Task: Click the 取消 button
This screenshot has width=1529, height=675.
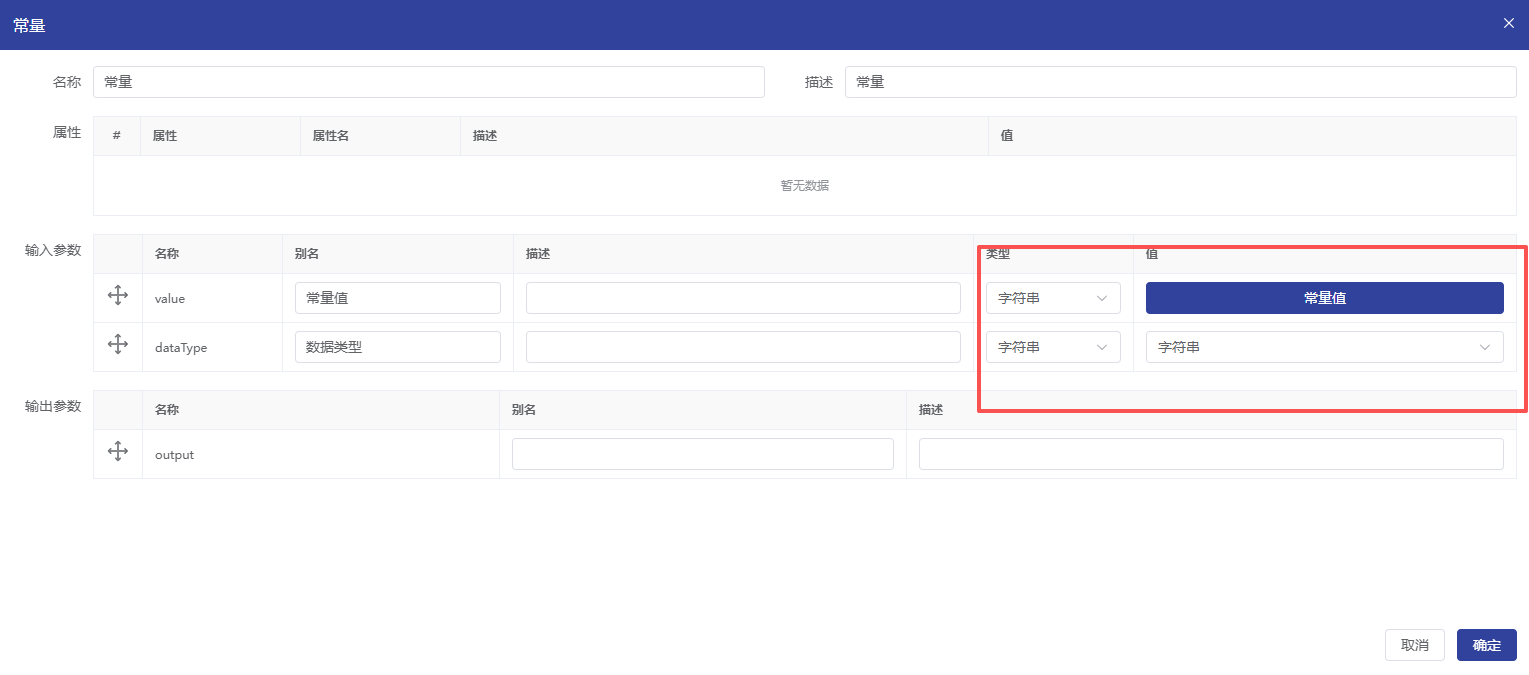Action: click(1414, 645)
